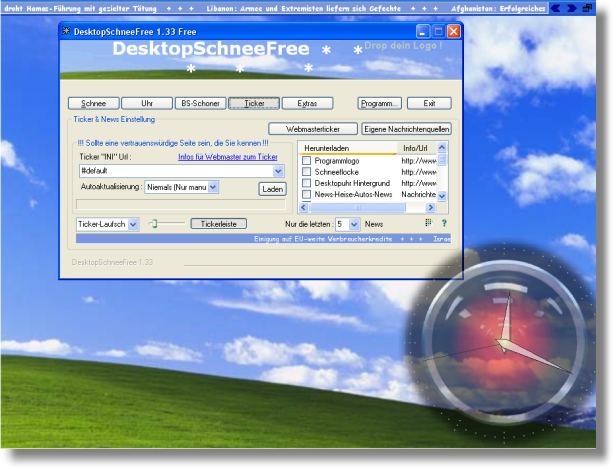Open the Ticker-Laufschrift dropdown
This screenshot has height=469, width=616.
click(x=133, y=225)
